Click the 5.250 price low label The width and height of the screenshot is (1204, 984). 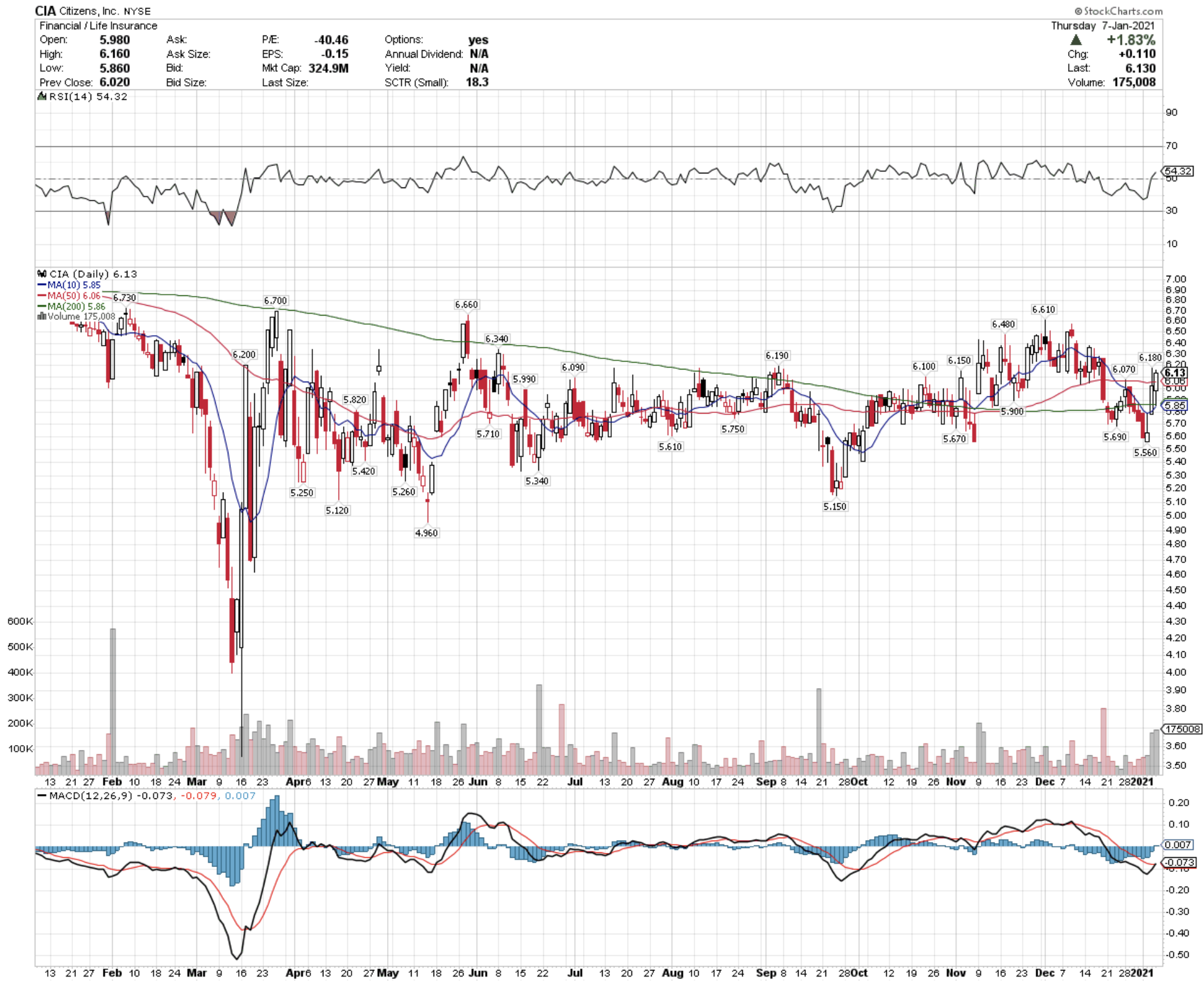click(x=302, y=493)
